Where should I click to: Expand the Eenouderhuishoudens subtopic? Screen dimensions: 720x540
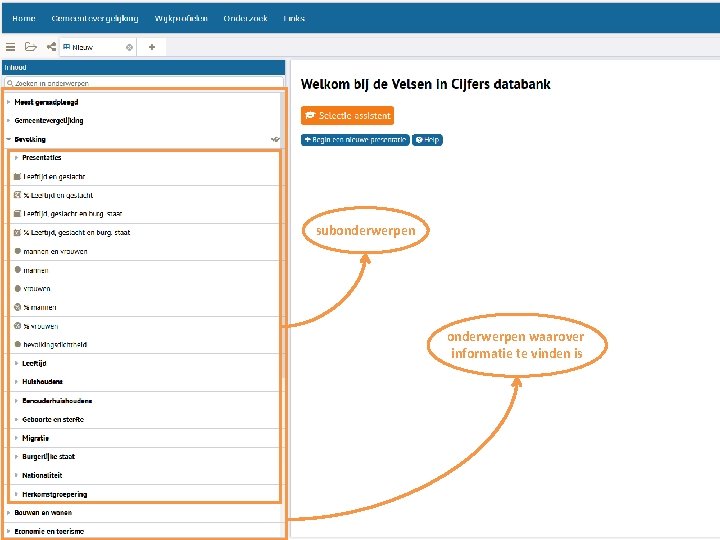(x=16, y=400)
